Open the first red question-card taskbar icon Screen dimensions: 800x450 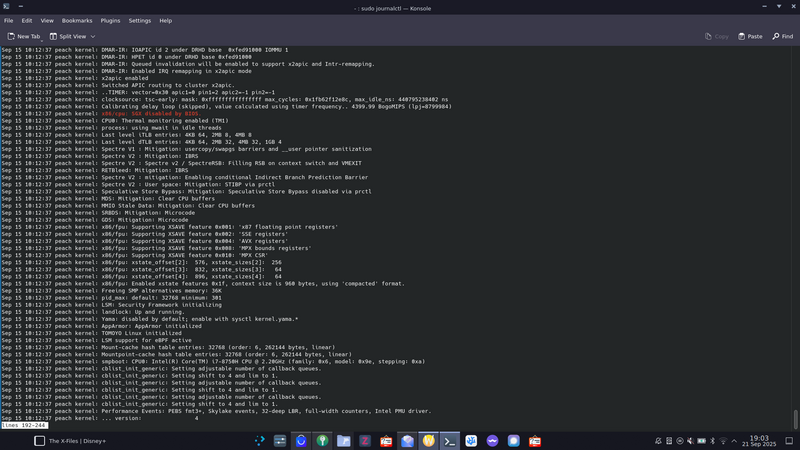(386, 441)
